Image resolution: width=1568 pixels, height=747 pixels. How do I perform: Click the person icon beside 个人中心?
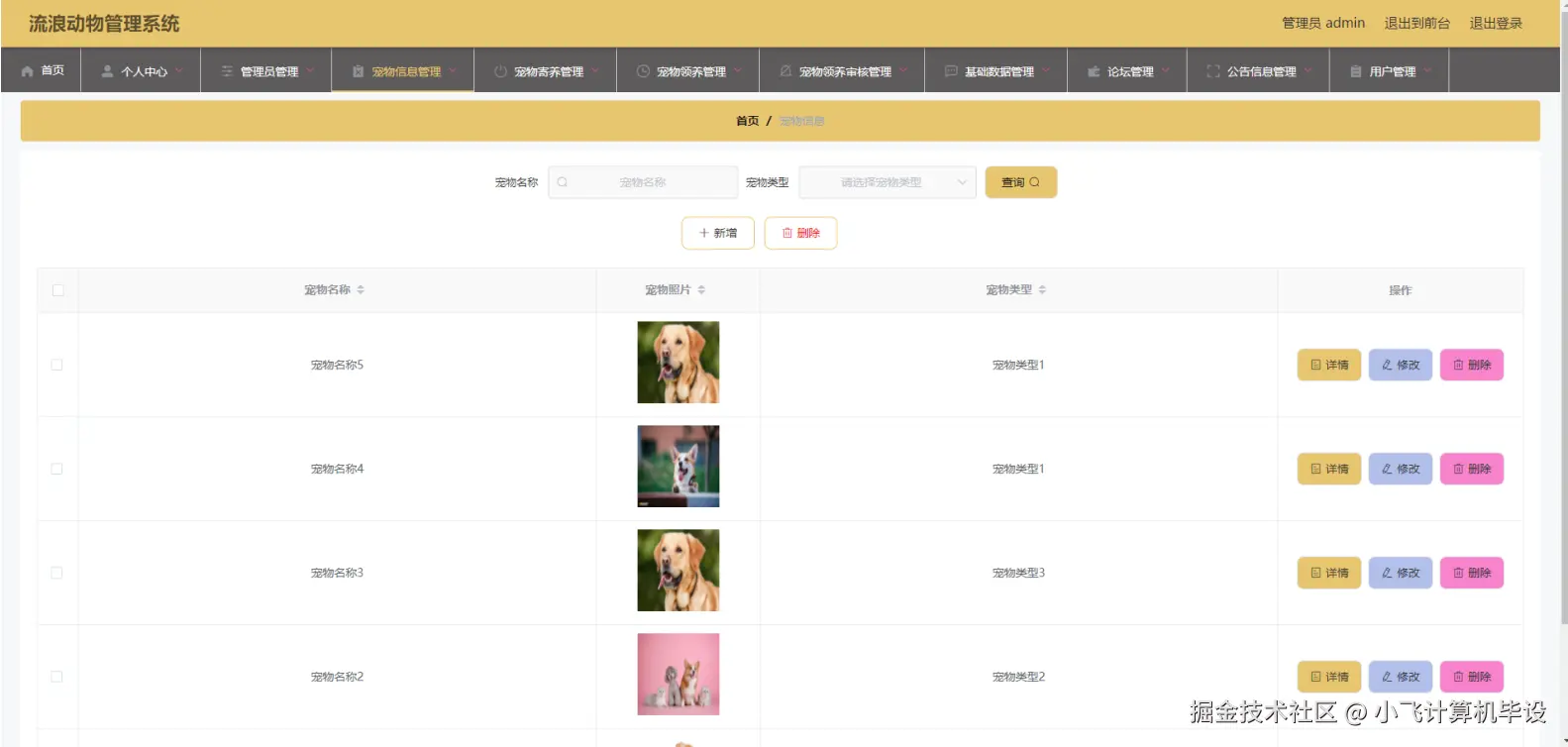click(107, 71)
